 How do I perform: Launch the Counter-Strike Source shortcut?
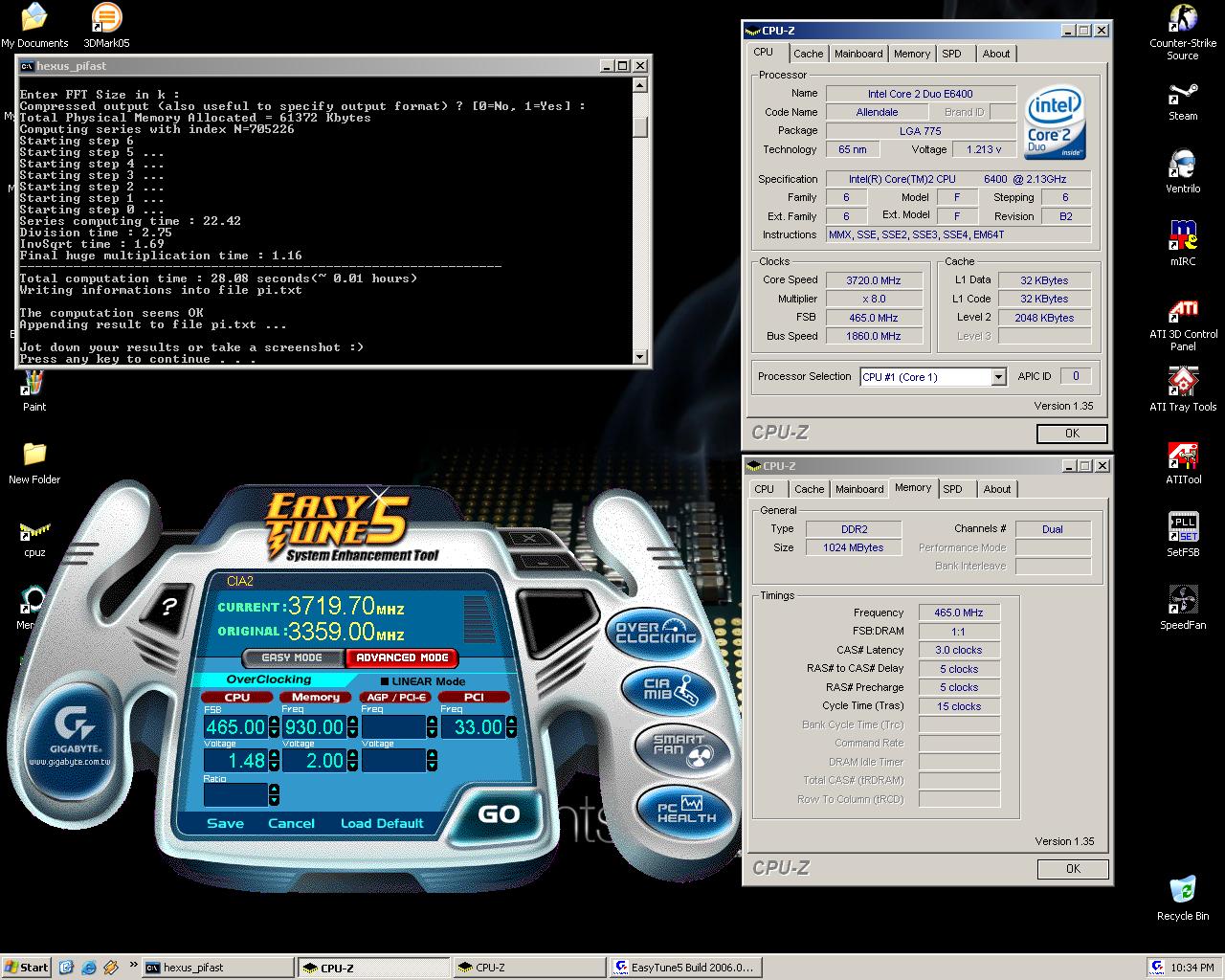[x=1183, y=32]
